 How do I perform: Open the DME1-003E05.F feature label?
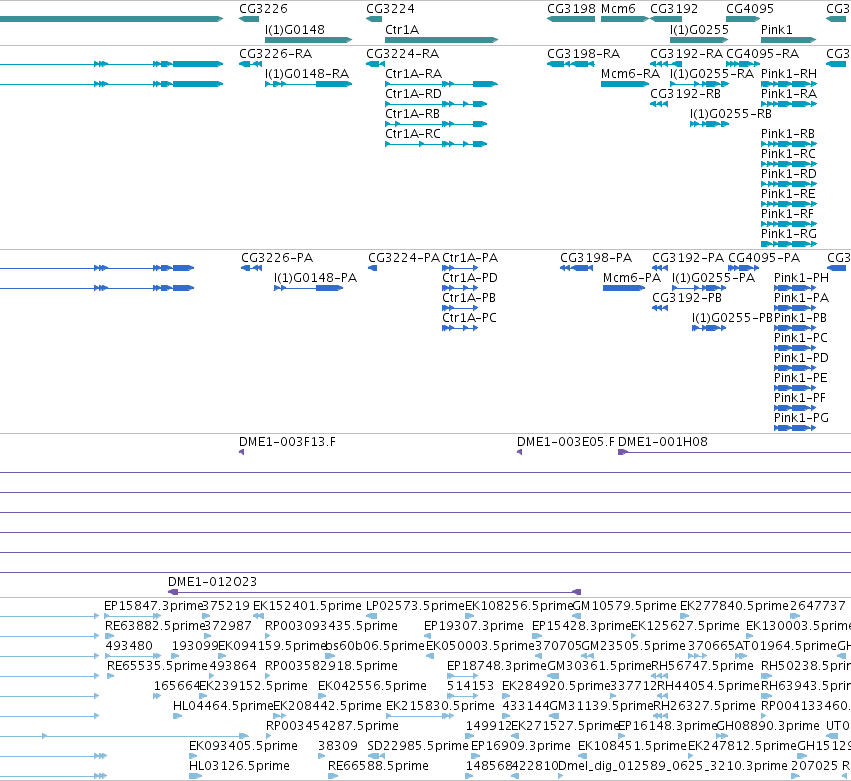[x=566, y=442]
